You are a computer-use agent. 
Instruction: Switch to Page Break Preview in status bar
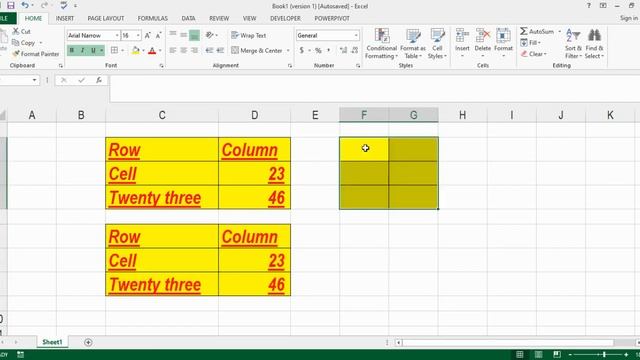coord(557,354)
